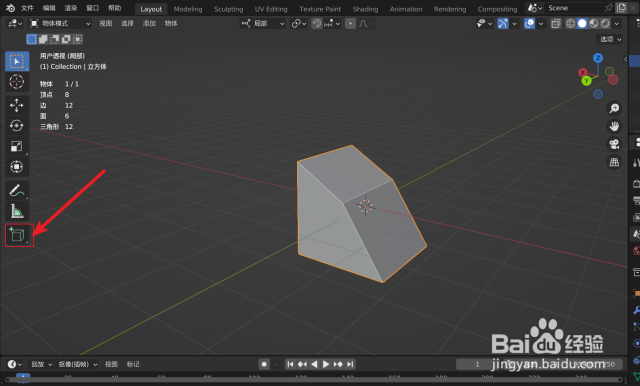Click the subtract selection mode icon
Image resolution: width=640 pixels, height=386 pixels.
tap(54, 39)
